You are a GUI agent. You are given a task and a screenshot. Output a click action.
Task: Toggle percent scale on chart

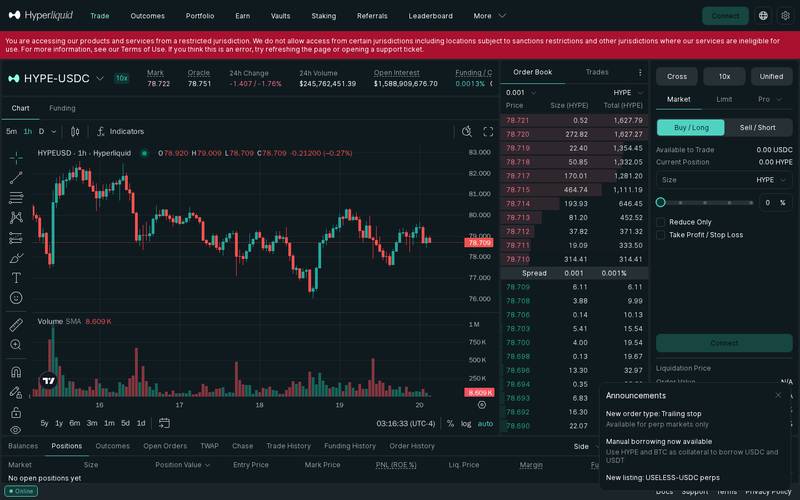coord(450,423)
